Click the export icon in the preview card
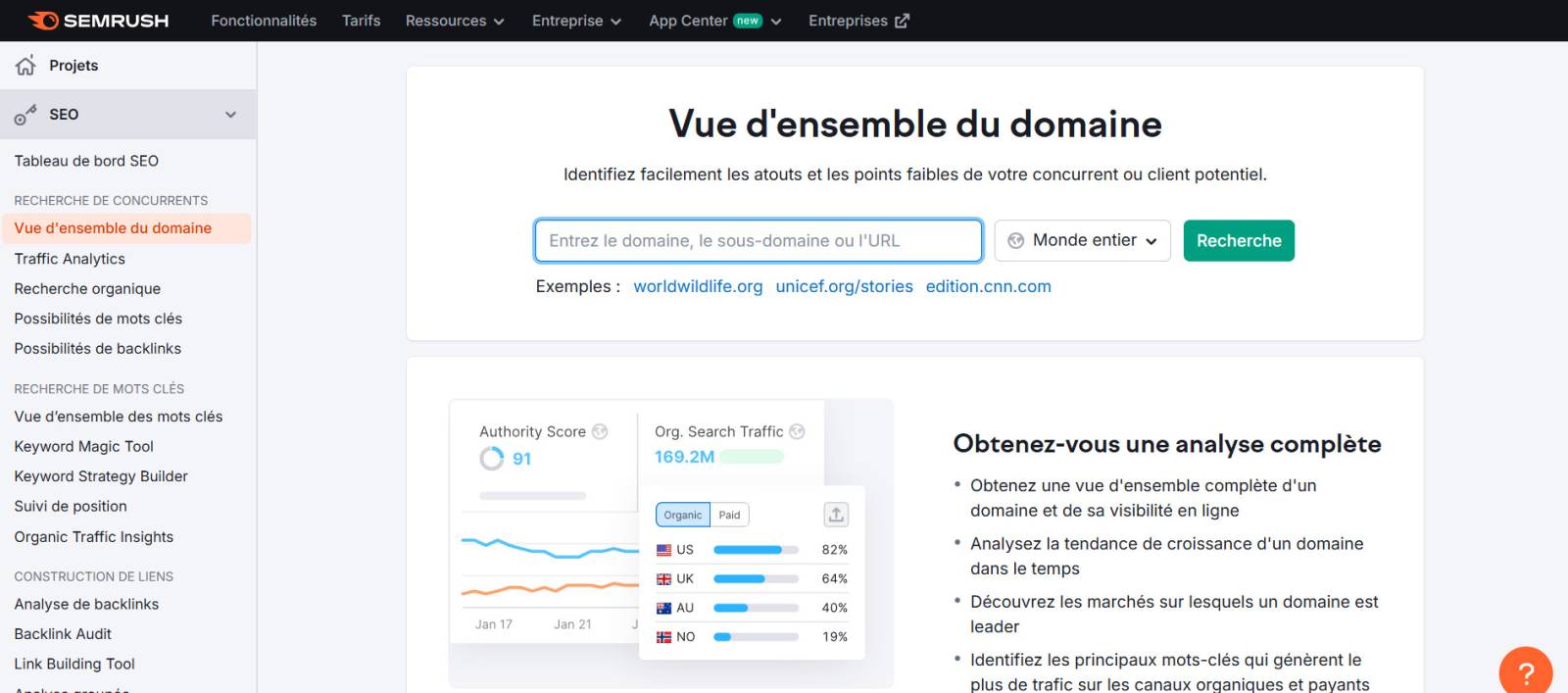Screen dimensions: 1568x693 tap(836, 515)
